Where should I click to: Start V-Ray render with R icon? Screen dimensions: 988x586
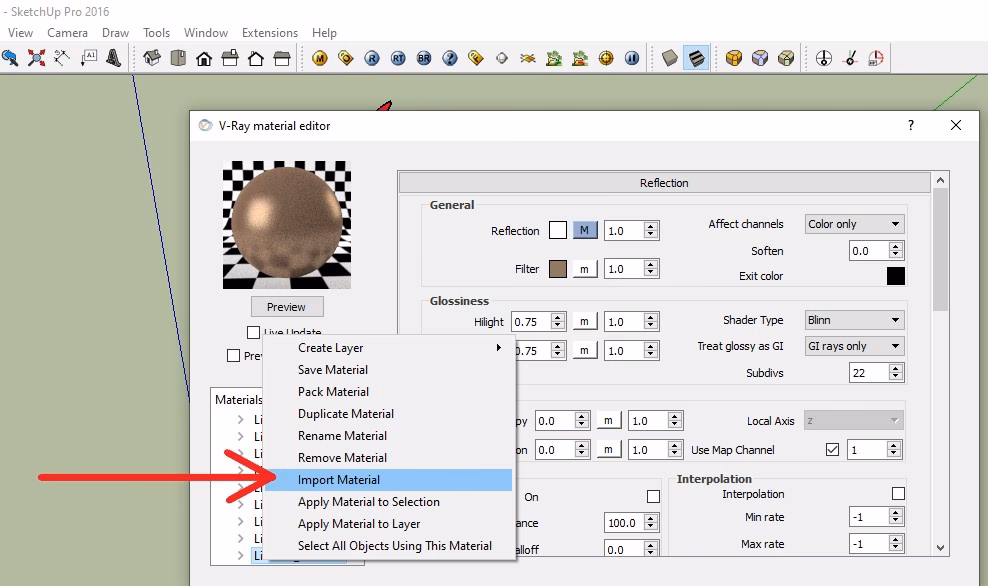click(x=372, y=59)
